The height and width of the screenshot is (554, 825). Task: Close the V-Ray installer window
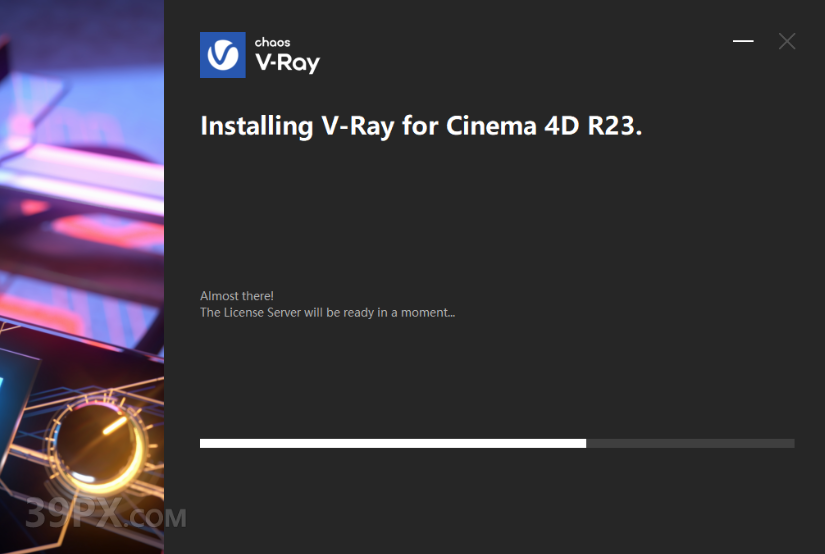[787, 41]
